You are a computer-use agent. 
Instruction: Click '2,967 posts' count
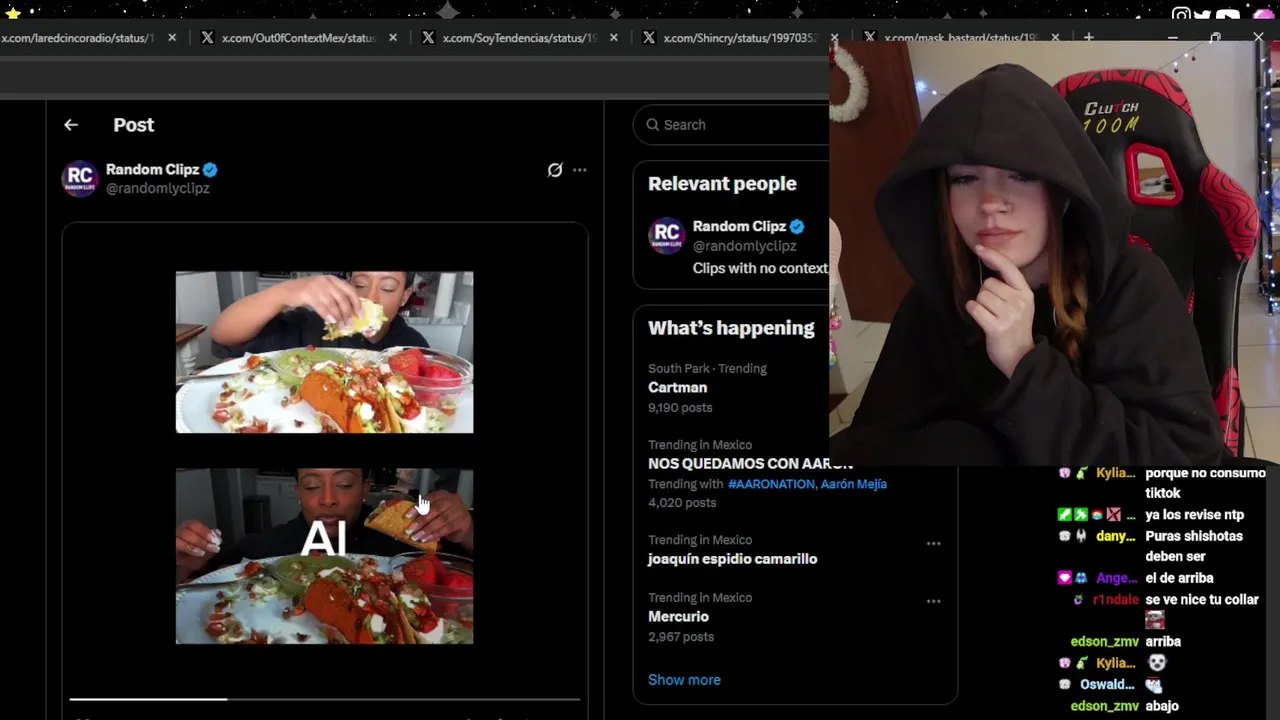coord(681,637)
